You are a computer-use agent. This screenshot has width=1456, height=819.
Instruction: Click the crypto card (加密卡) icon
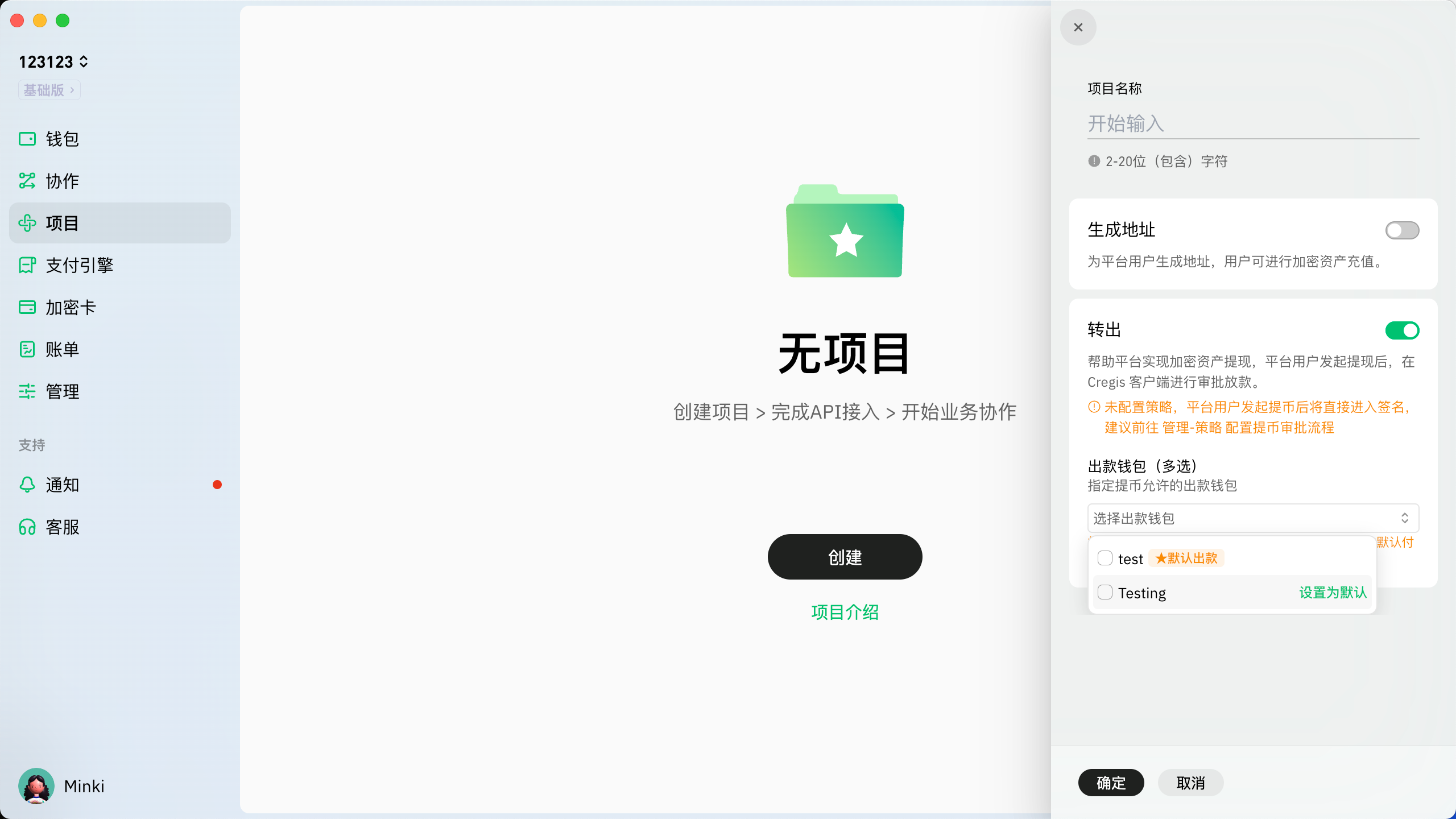(x=27, y=307)
